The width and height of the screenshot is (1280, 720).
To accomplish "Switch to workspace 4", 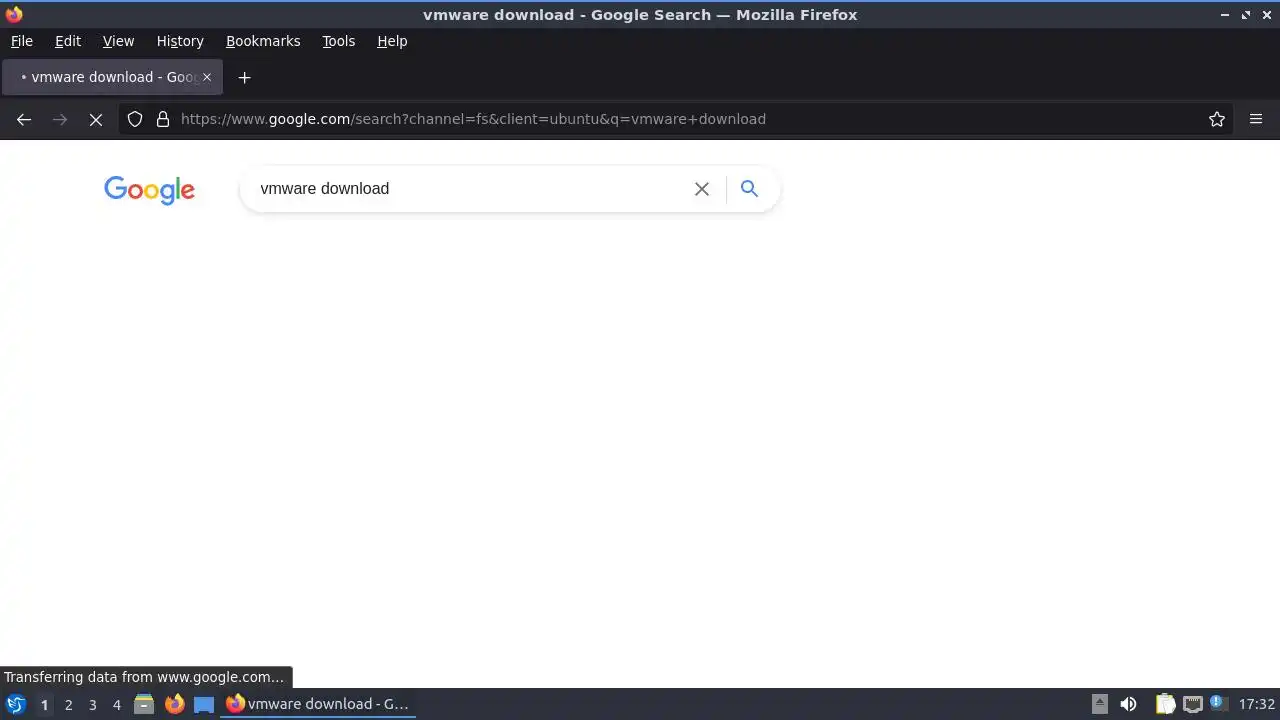I will 116,705.
